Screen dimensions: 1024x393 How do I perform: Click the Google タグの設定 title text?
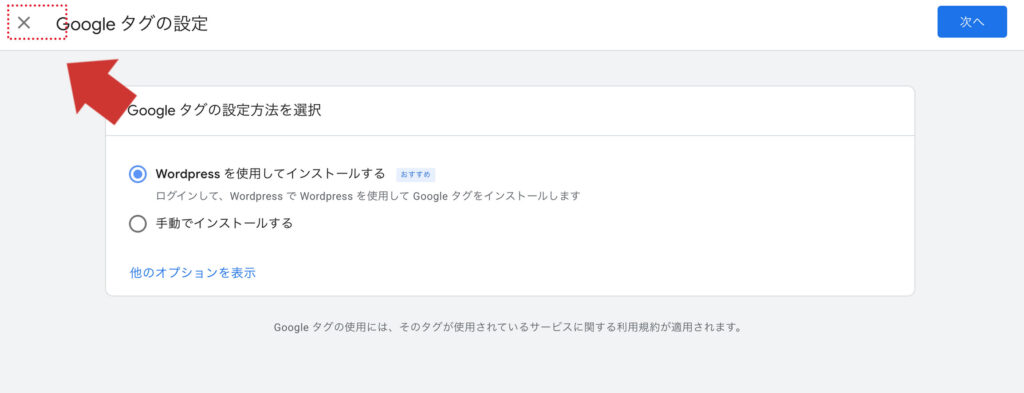tap(132, 24)
